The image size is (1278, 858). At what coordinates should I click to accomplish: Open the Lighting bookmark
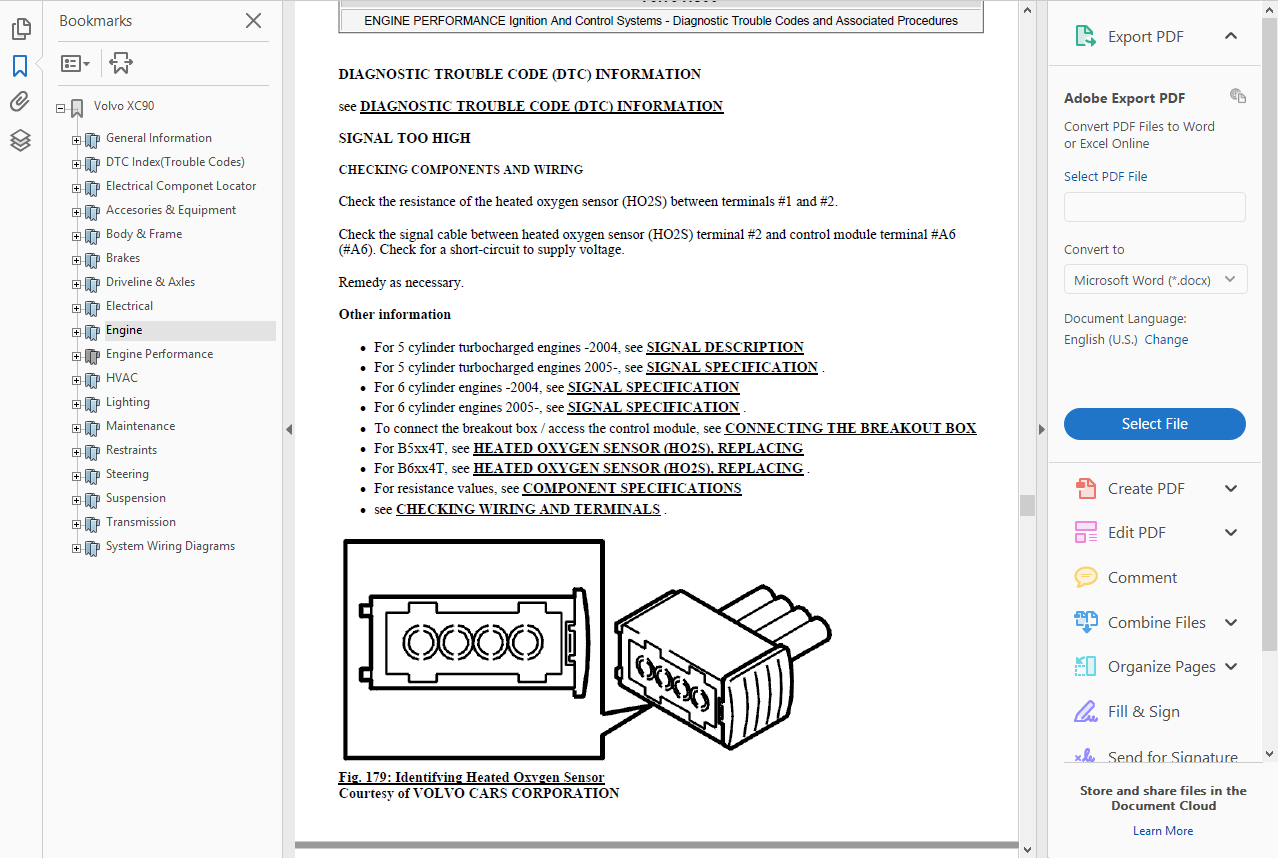(128, 402)
